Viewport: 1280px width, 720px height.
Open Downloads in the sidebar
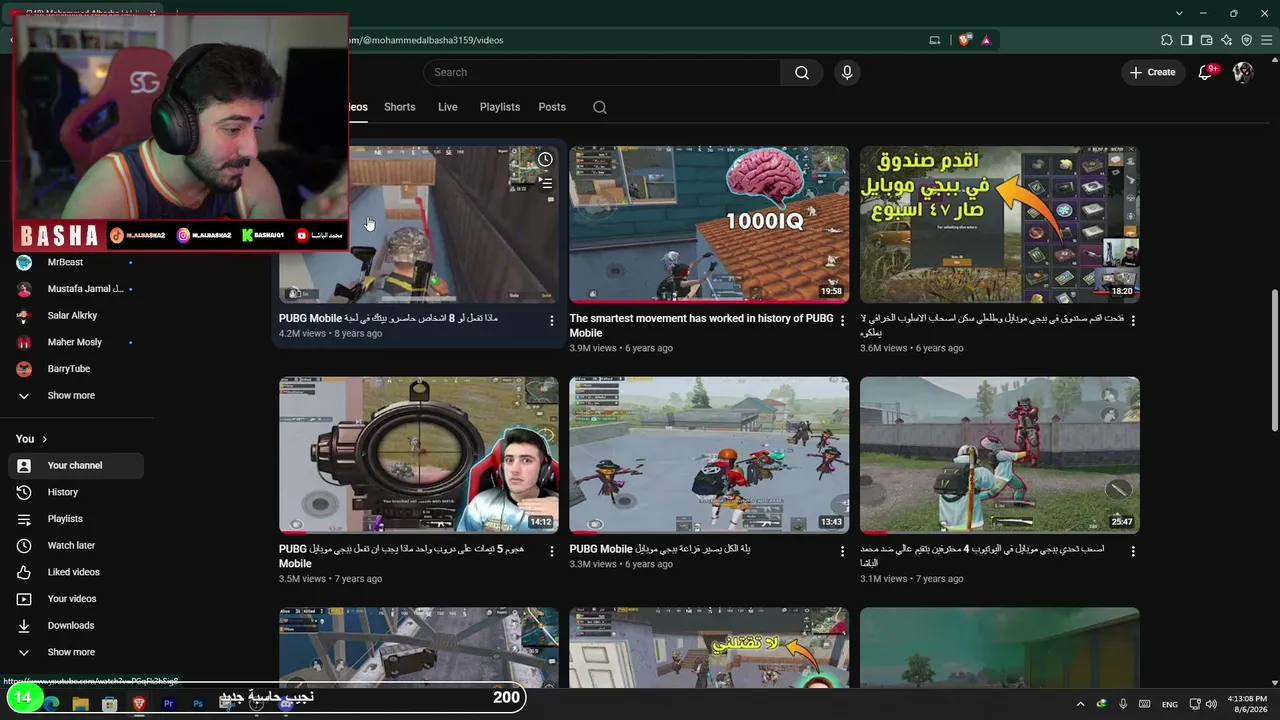[76, 625]
